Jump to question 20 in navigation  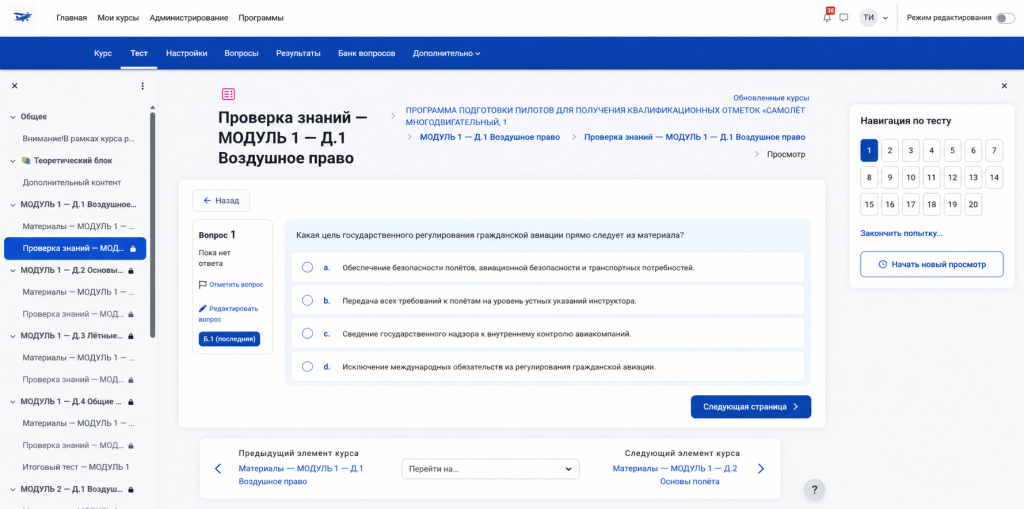click(973, 205)
